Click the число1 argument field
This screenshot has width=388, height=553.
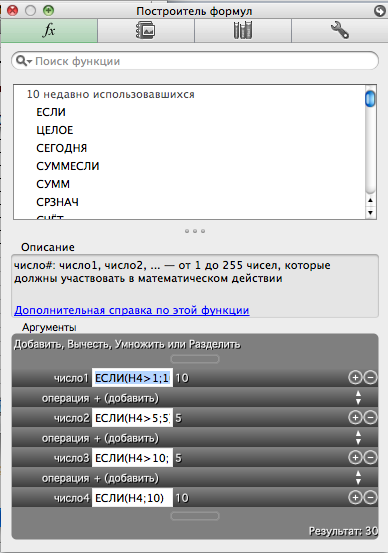132,378
